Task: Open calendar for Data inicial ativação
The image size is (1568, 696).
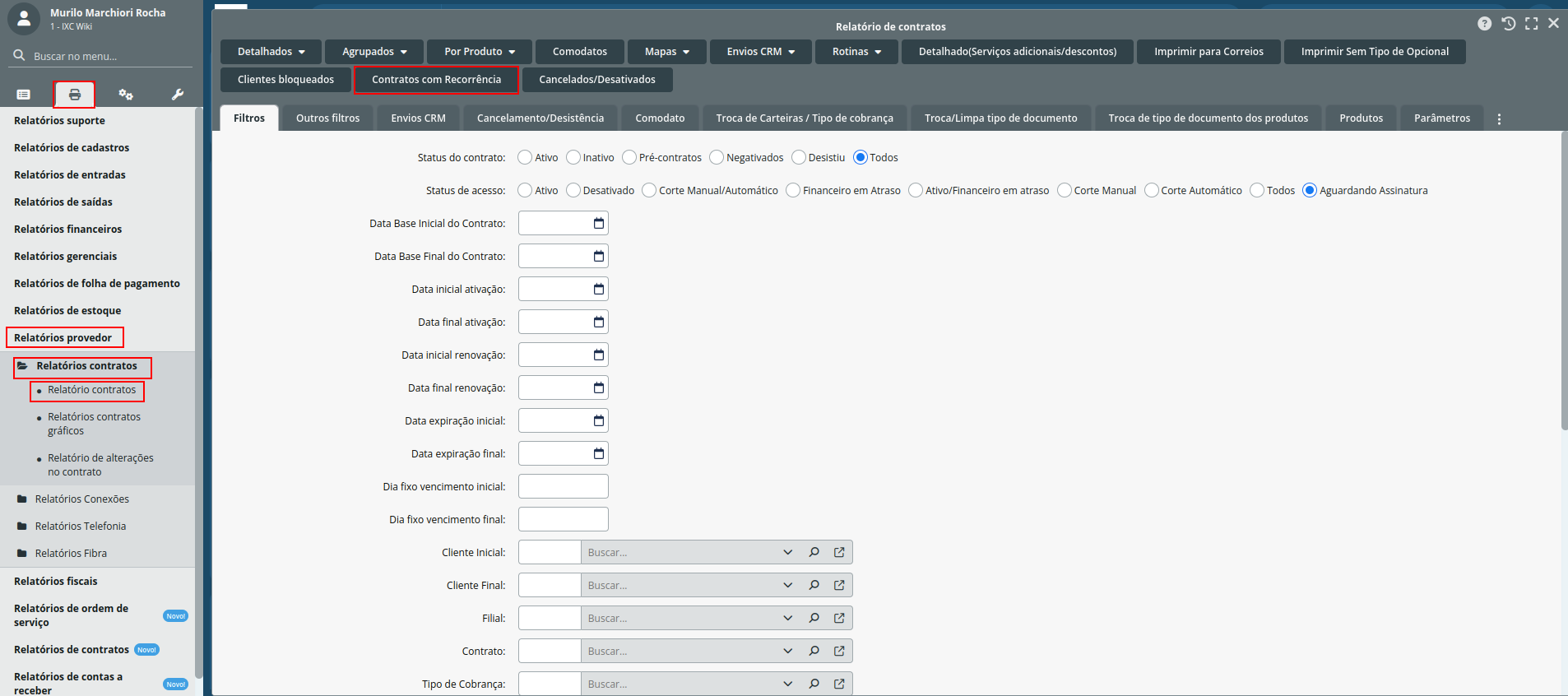Action: [599, 289]
